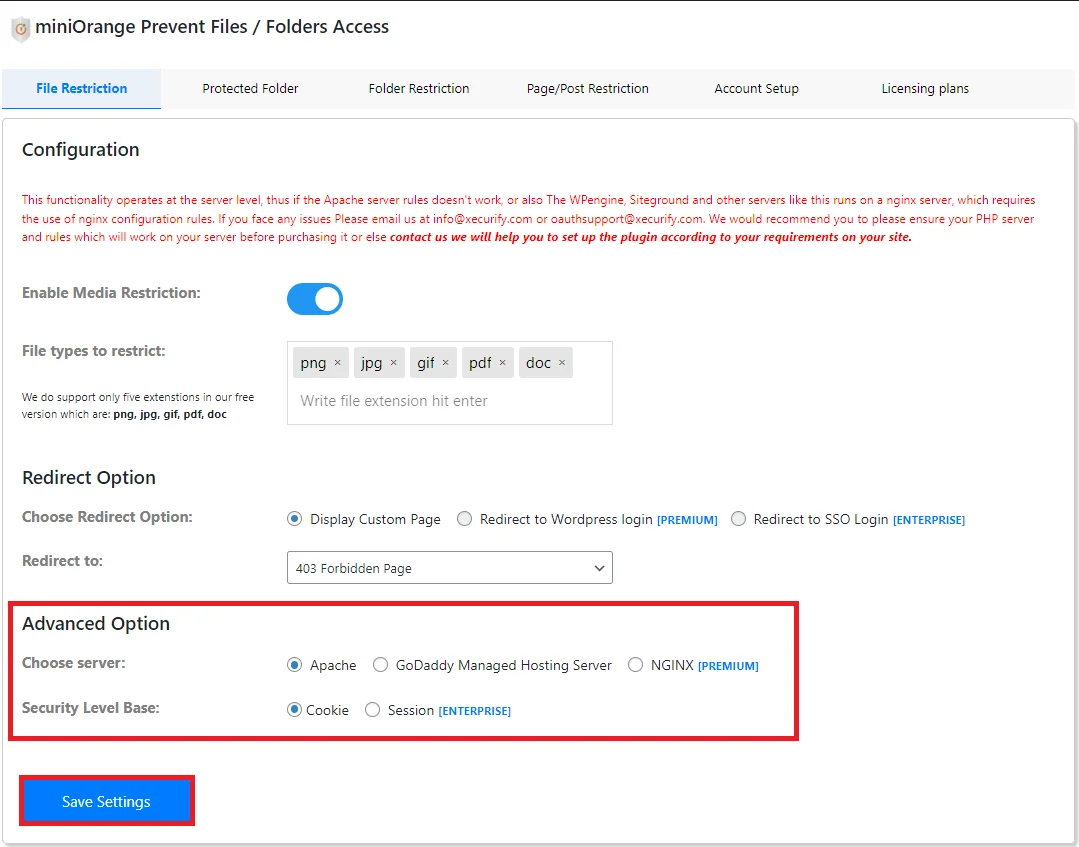
Task: Open the 403 Forbidden Page dropdown
Action: click(449, 567)
